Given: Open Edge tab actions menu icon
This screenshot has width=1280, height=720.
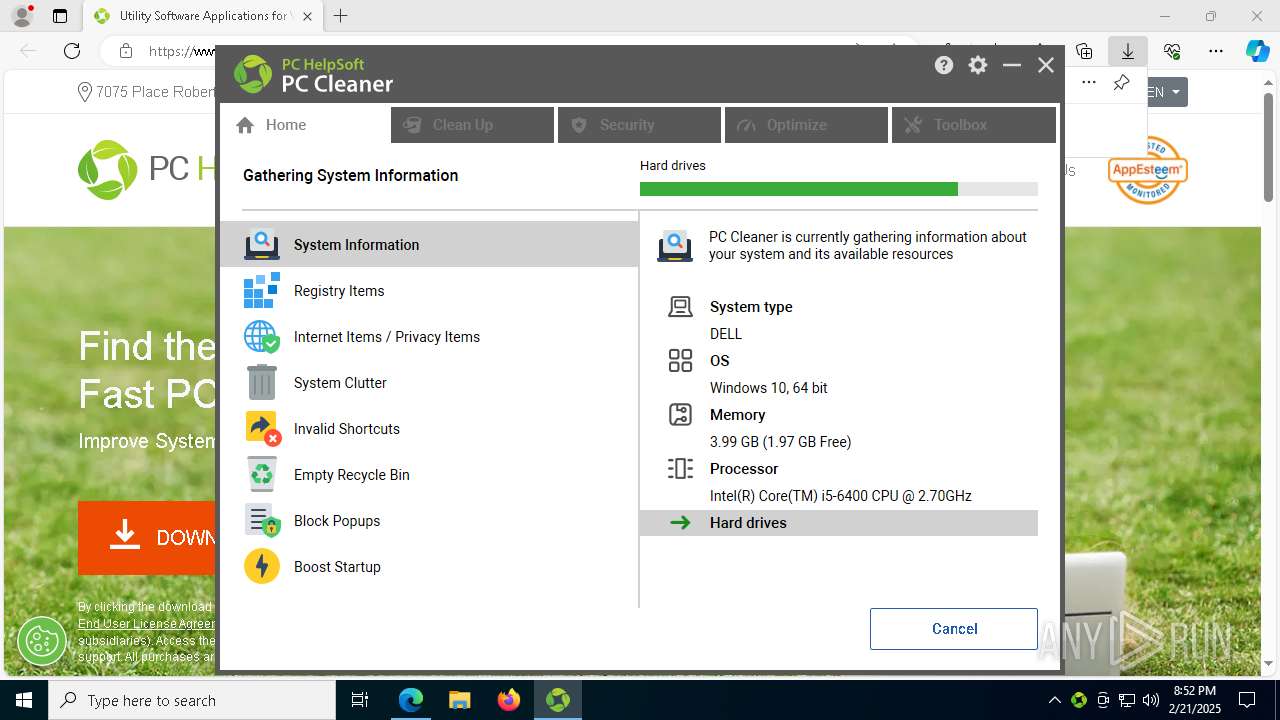Looking at the screenshot, I should pyautogui.click(x=60, y=16).
